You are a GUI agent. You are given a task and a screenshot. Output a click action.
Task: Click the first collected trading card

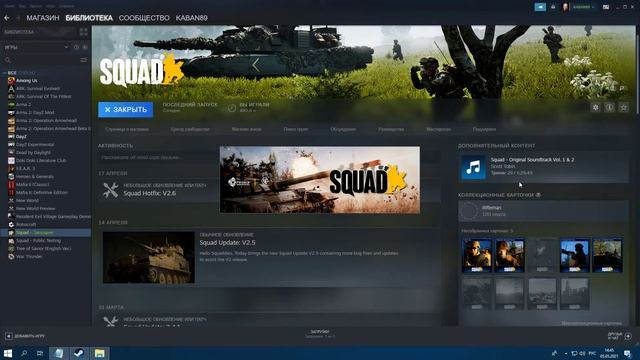click(476, 256)
